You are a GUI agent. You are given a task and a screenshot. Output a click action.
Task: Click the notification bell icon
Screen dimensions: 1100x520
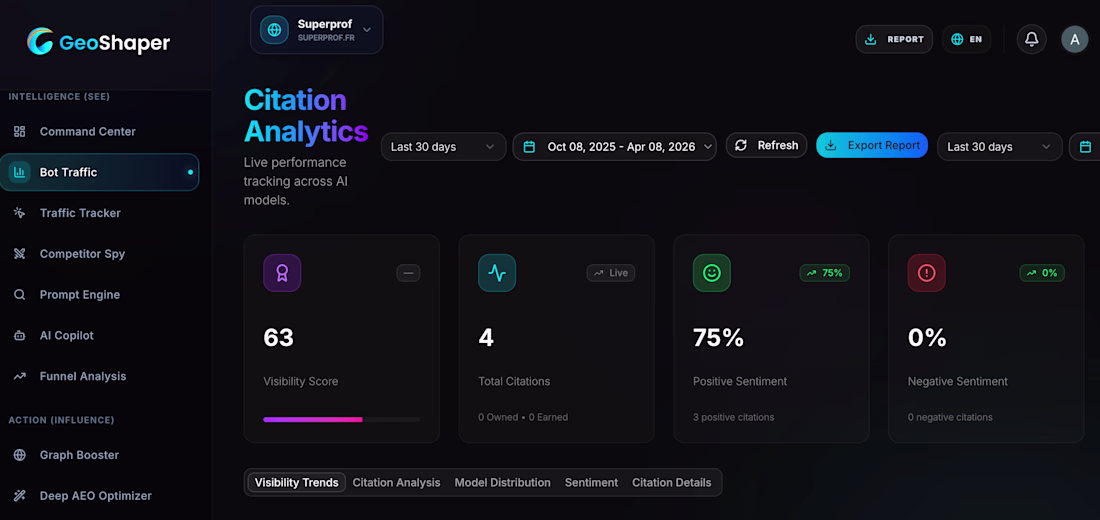(x=1032, y=39)
